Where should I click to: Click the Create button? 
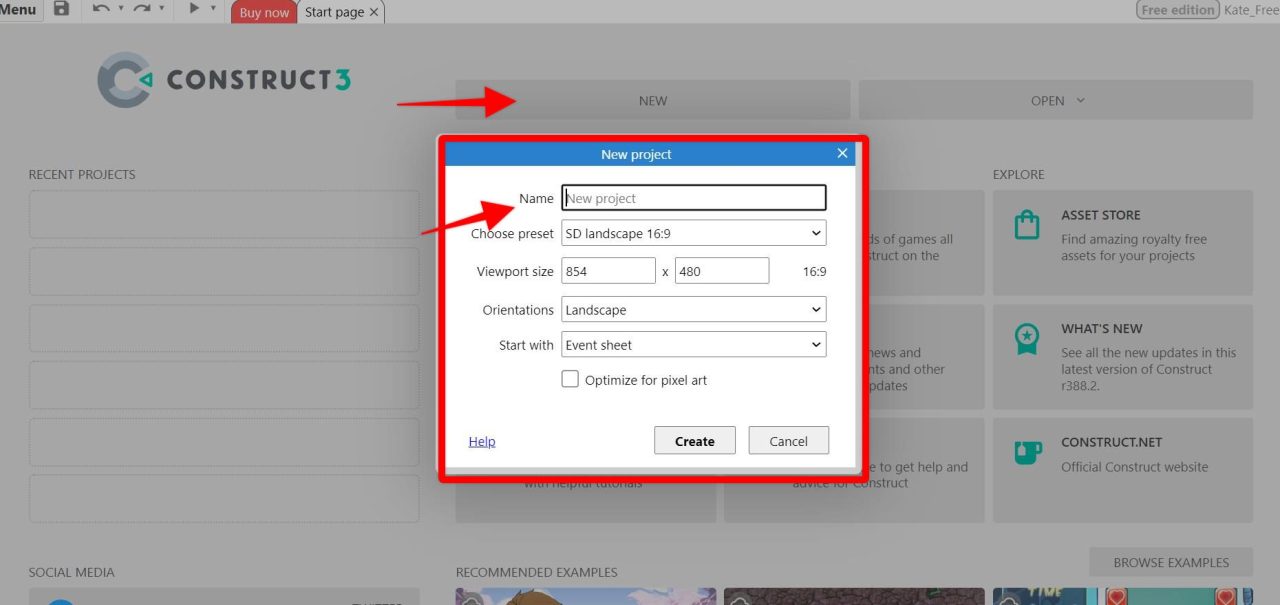(694, 440)
